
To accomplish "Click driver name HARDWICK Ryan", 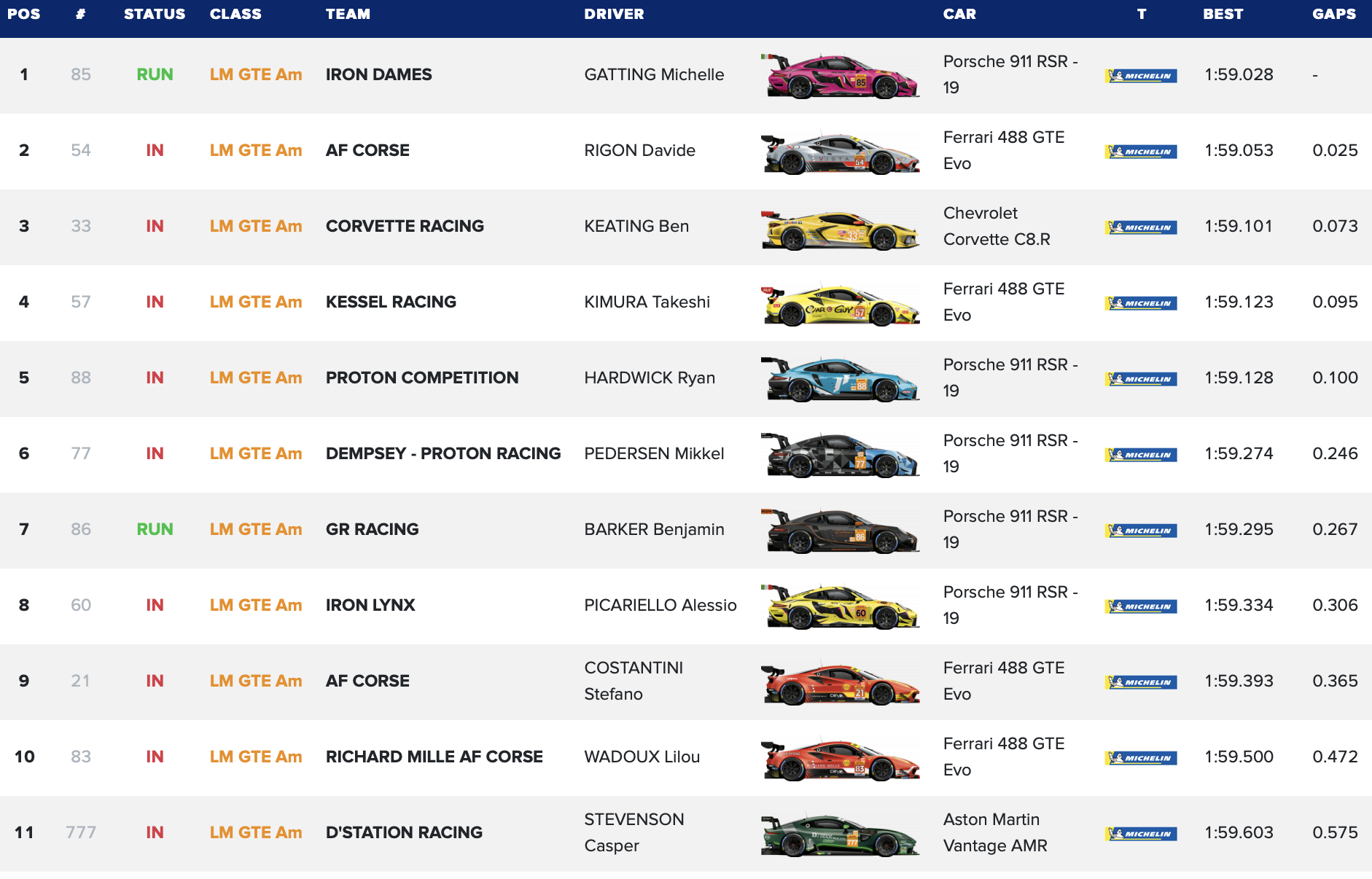I will point(650,378).
